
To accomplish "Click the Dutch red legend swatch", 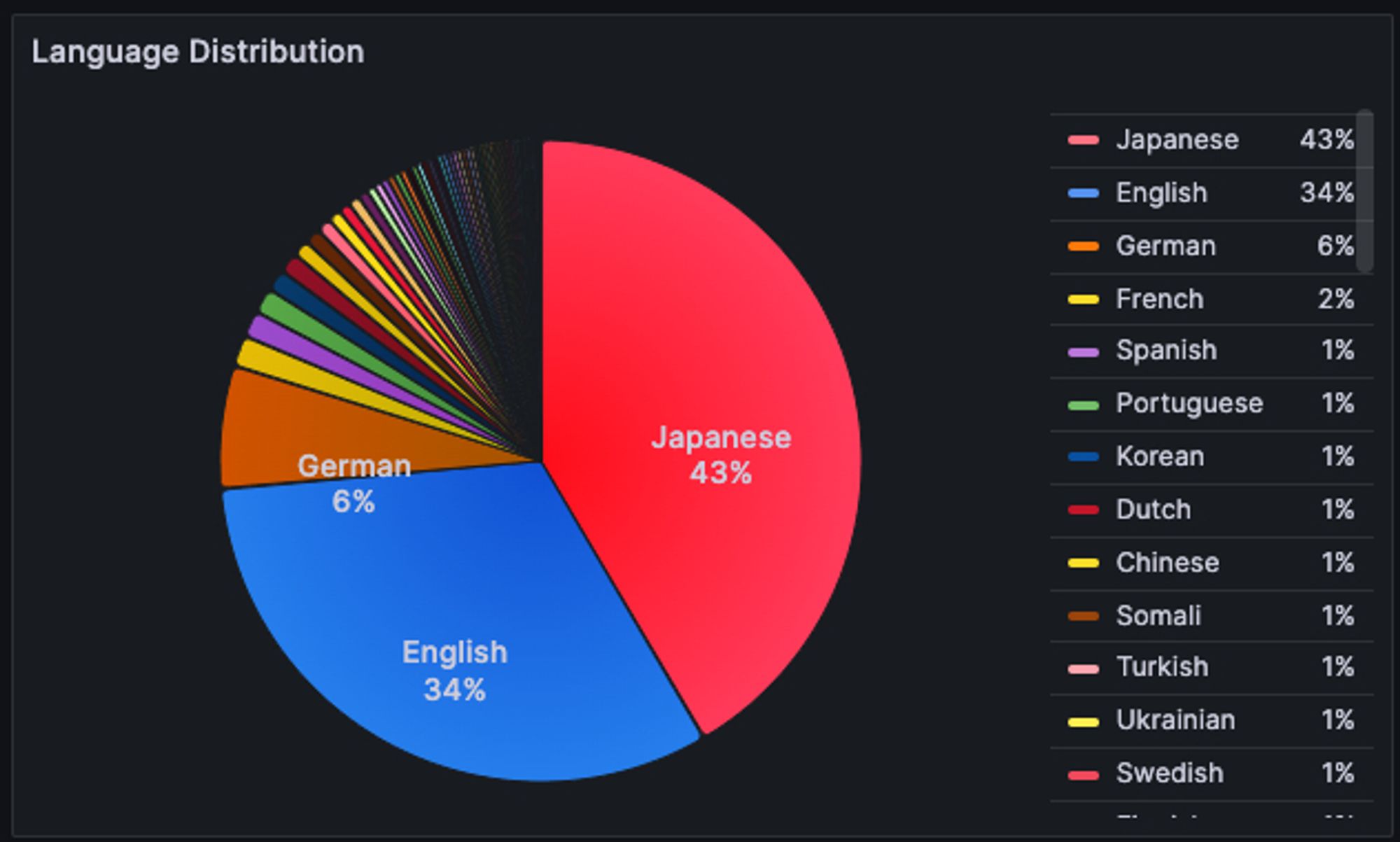I will click(x=1083, y=510).
